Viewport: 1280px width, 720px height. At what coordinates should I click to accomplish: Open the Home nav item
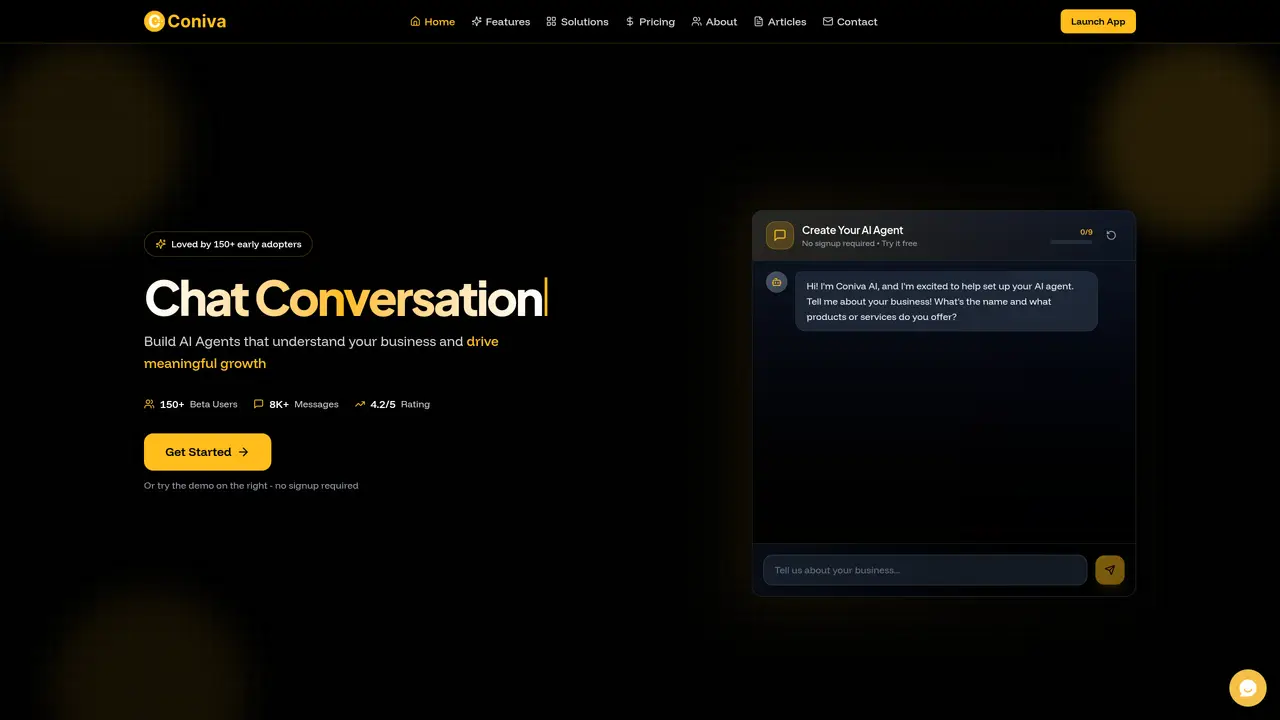pos(432,21)
